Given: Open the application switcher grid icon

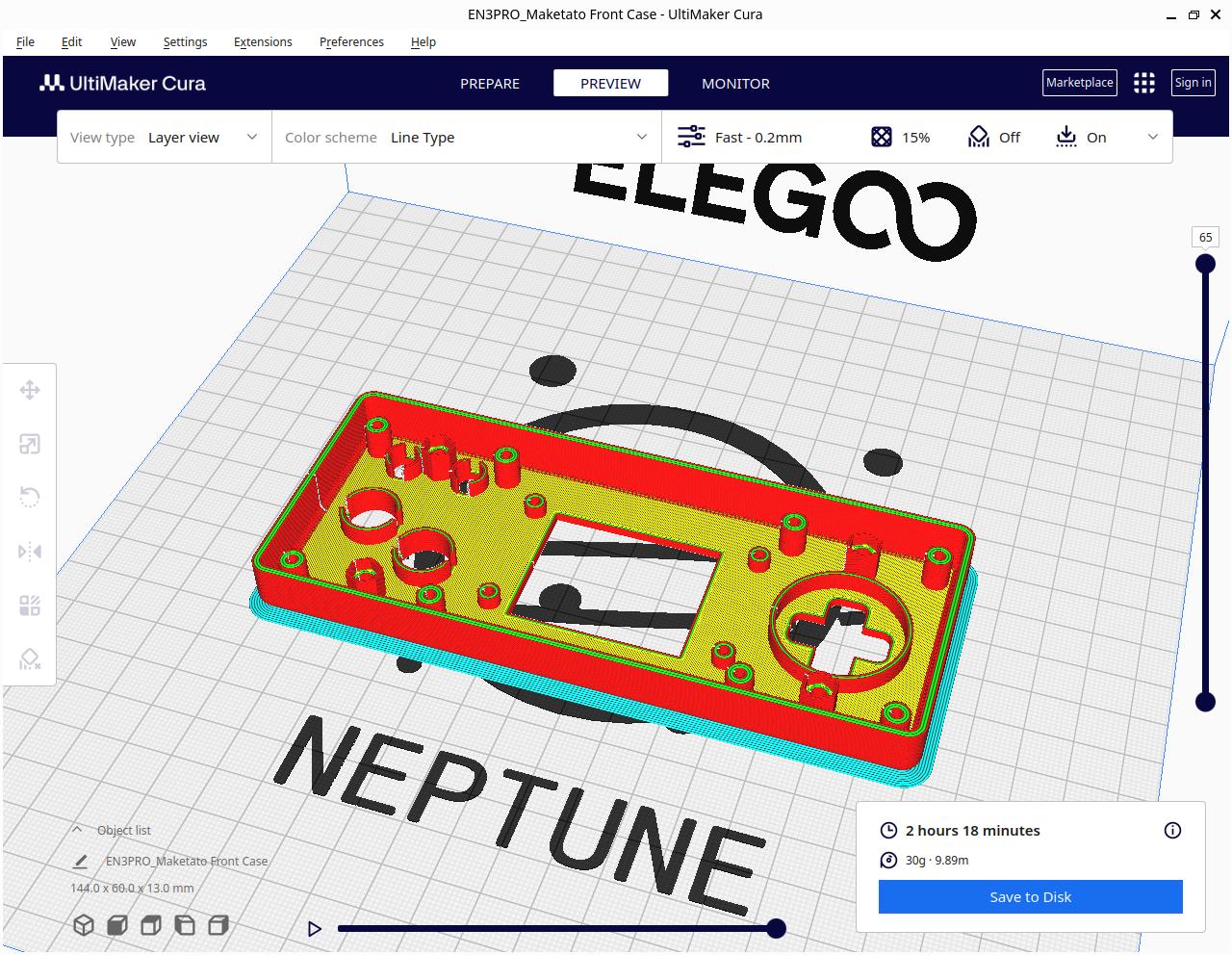Looking at the screenshot, I should point(1143,83).
